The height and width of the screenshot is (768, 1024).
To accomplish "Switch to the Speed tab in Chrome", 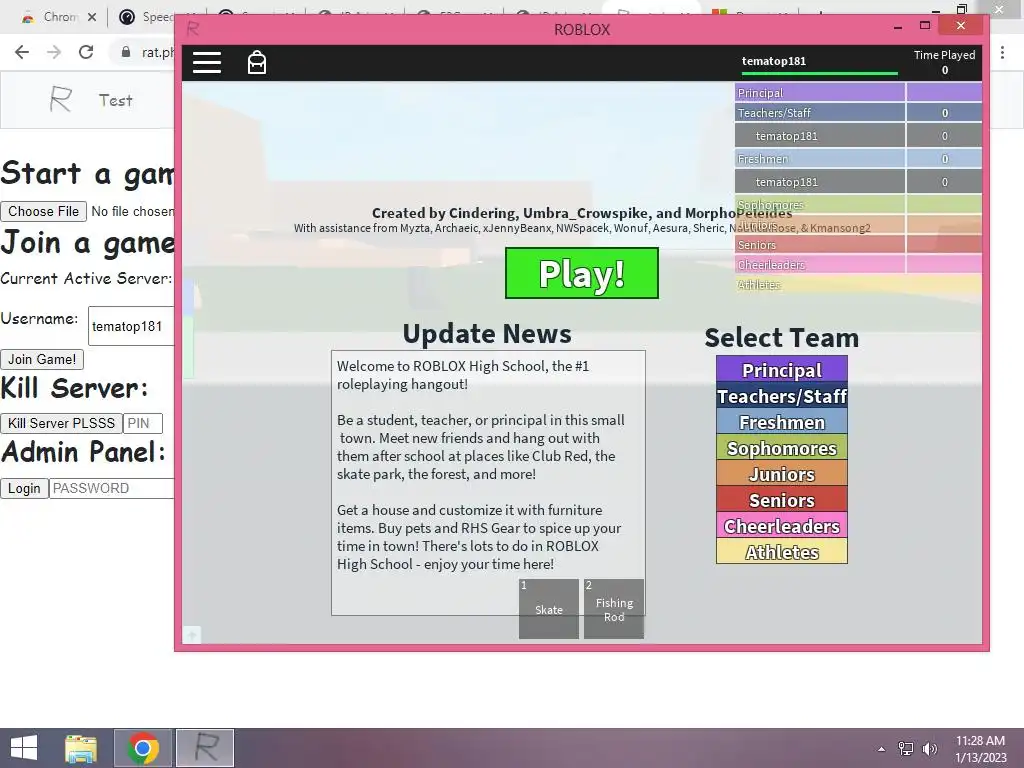I will coord(146,17).
